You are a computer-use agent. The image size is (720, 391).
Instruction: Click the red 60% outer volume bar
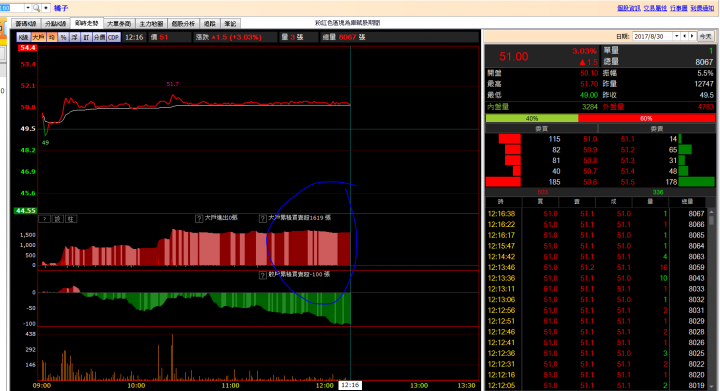coord(646,118)
